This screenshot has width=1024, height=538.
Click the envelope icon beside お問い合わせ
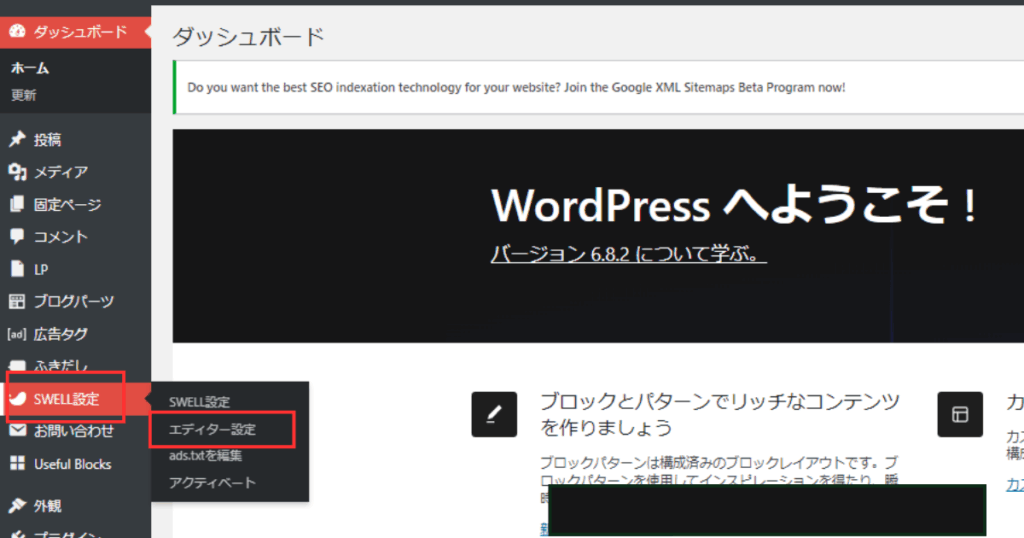(x=17, y=432)
